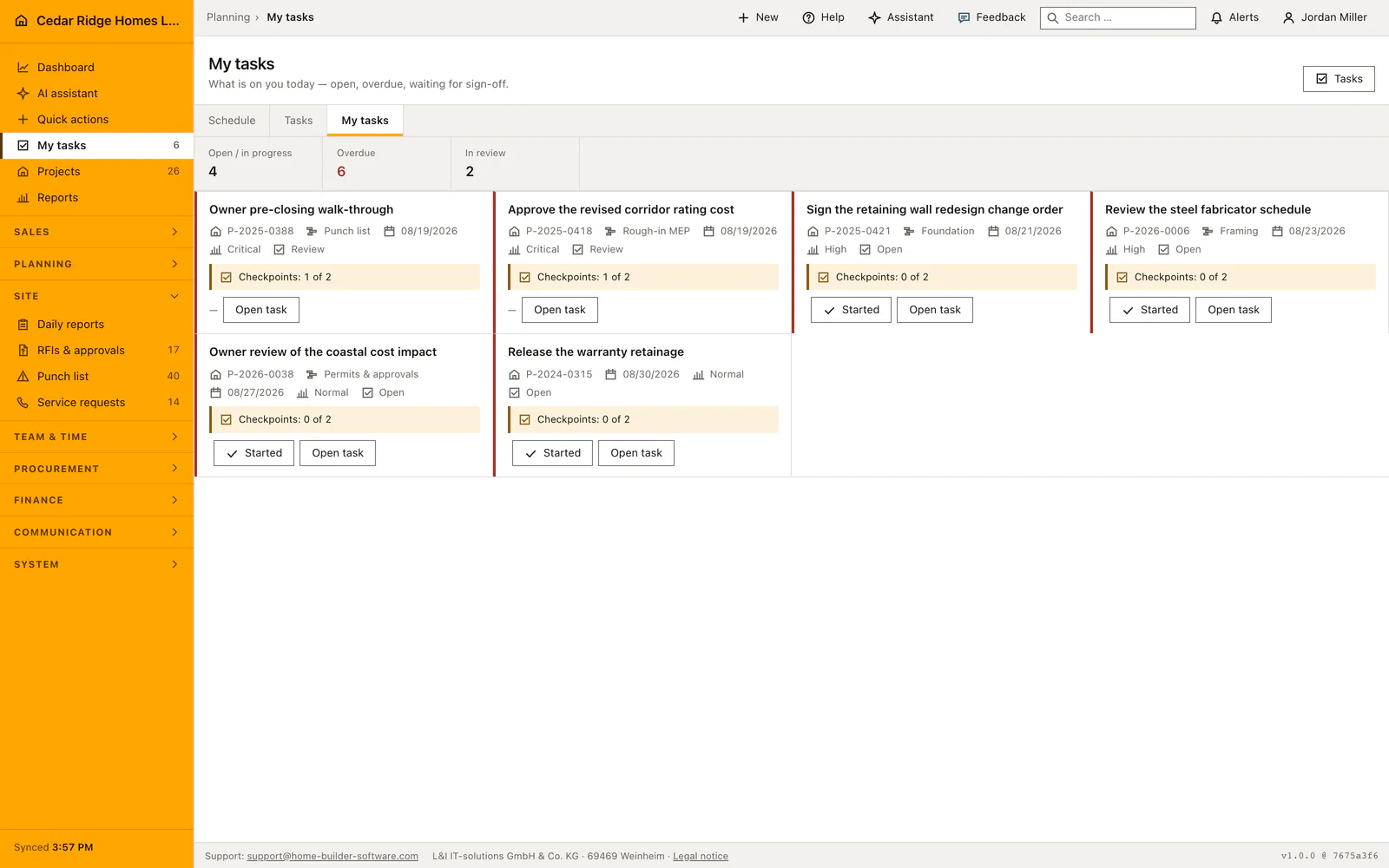The width and height of the screenshot is (1389, 868).
Task: Click Checkpoints 1 of 2 on corridor rating card
Action: [x=643, y=277]
